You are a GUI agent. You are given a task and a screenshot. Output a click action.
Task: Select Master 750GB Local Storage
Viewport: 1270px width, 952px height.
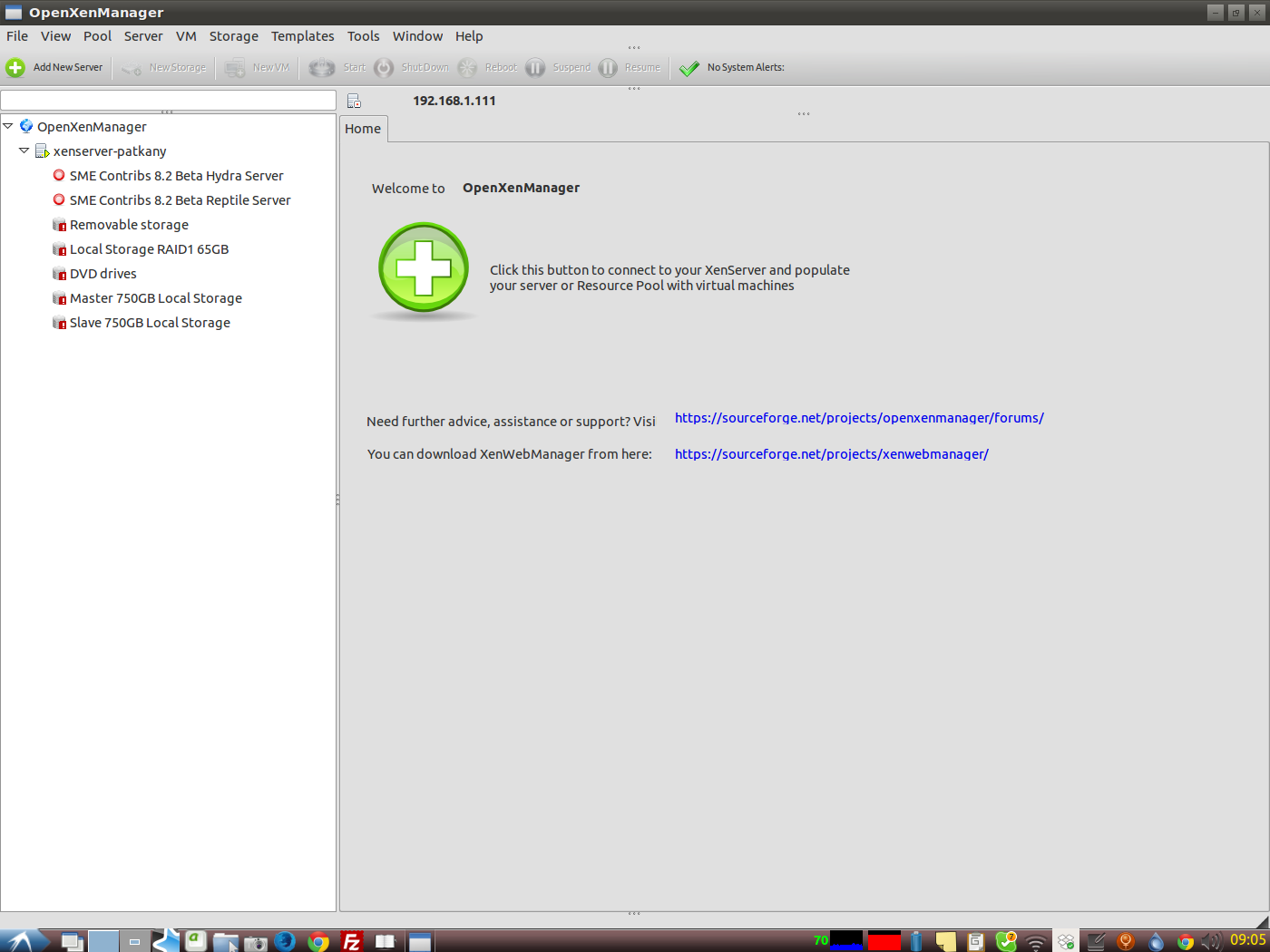coord(155,298)
